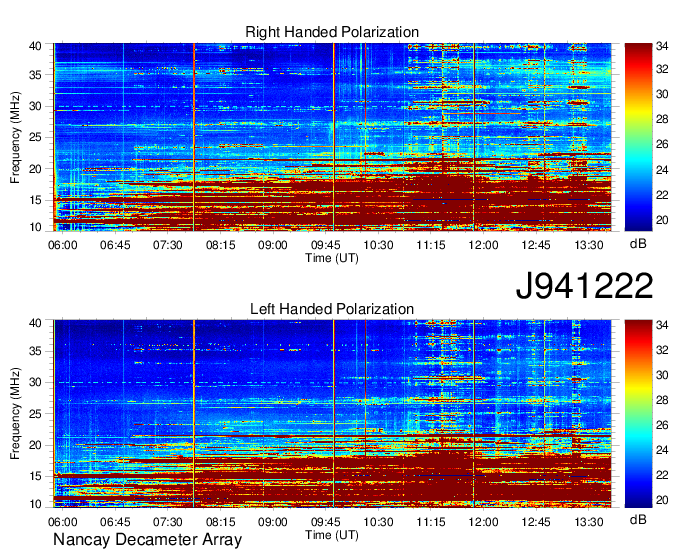The height and width of the screenshot is (552, 680).
Task: Click the 06:00 time tick of Right Handed plot
Action: (x=62, y=245)
